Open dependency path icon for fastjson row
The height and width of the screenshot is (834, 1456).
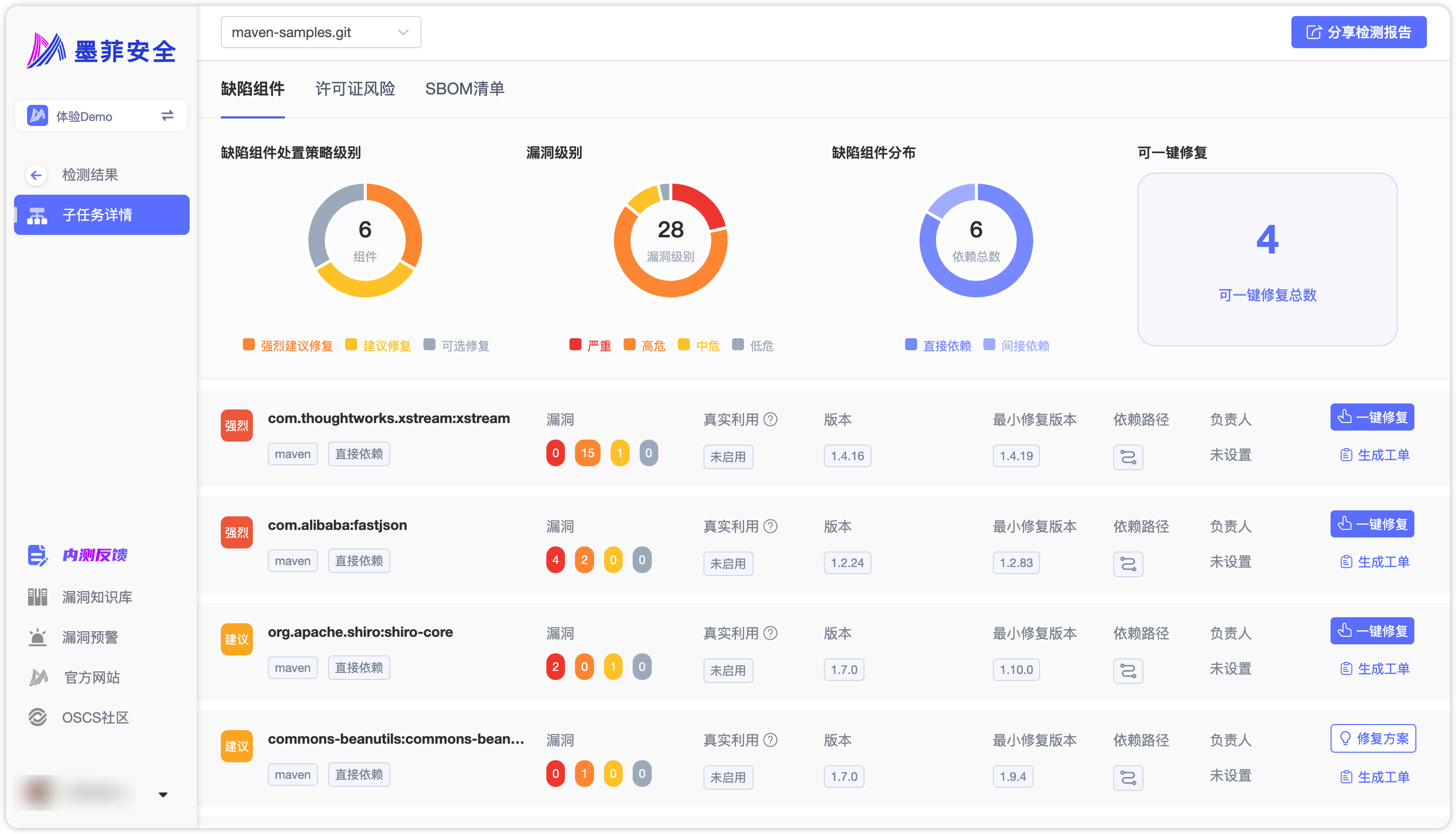[1127, 564]
